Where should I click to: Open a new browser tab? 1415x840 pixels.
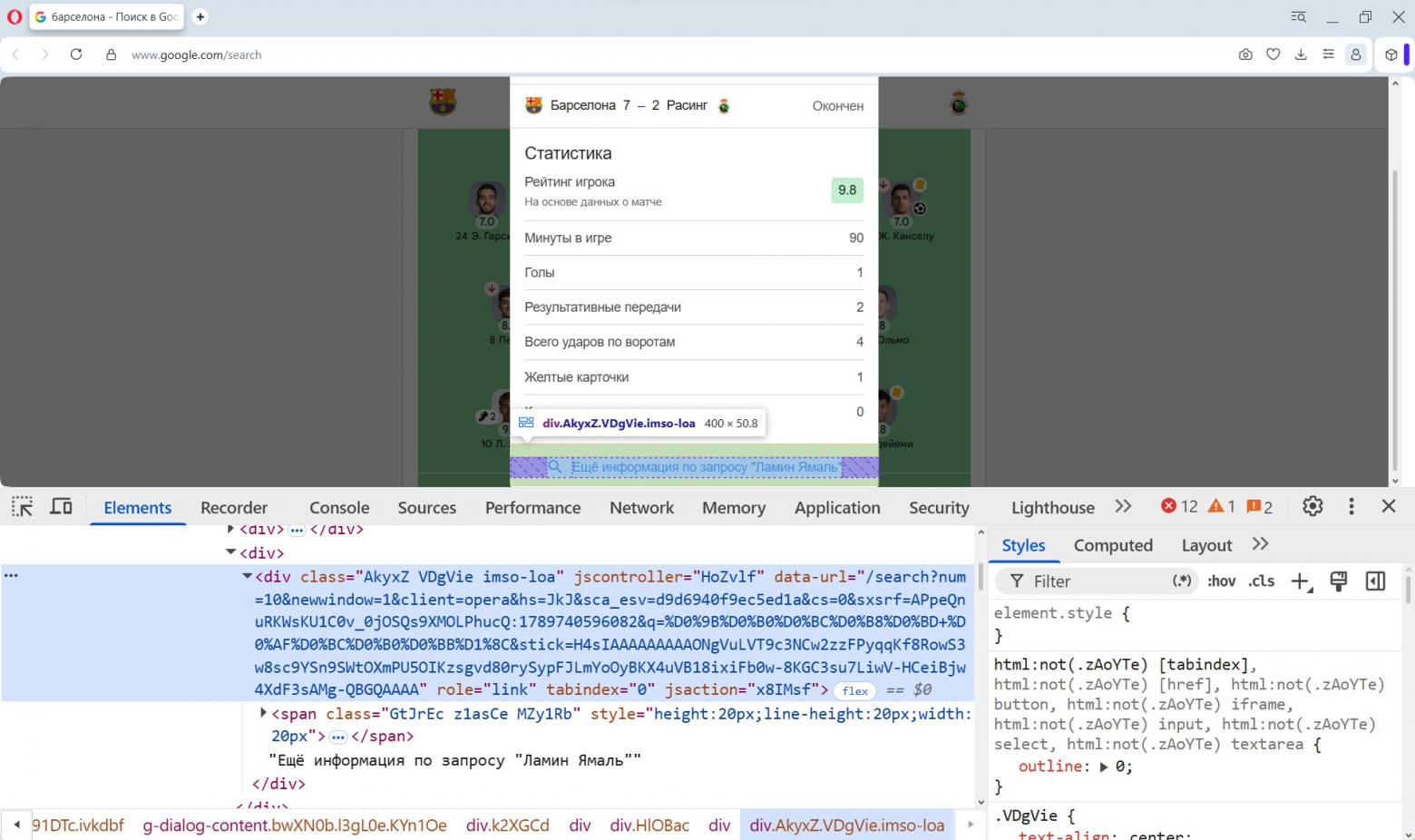coord(200,16)
